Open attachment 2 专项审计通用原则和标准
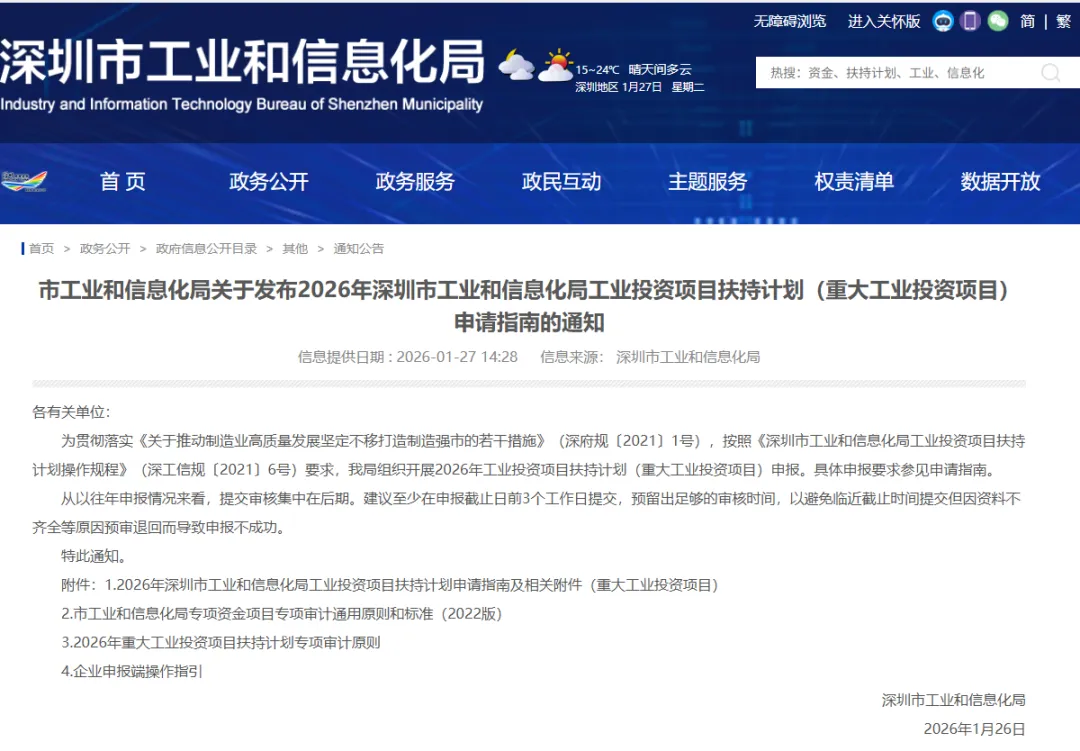The height and width of the screenshot is (751, 1080). click(x=282, y=614)
